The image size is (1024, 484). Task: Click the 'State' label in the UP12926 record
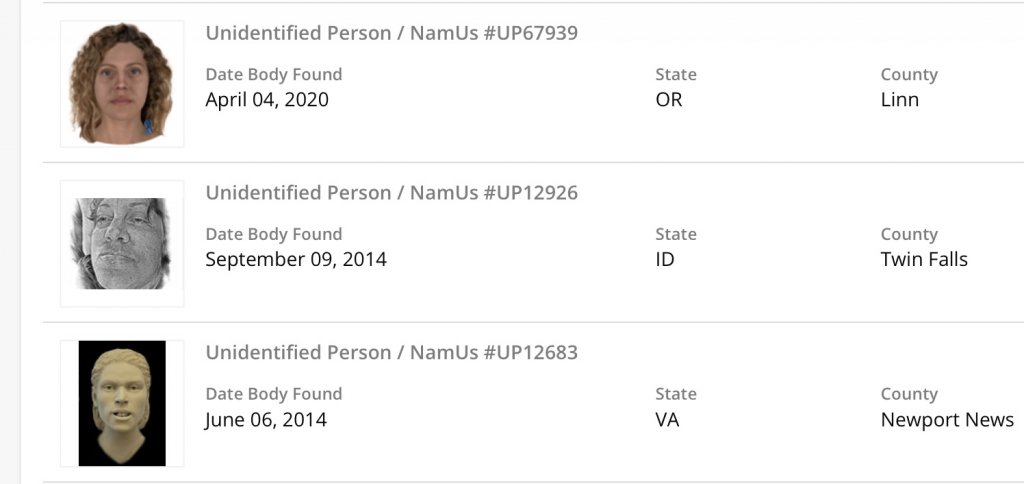coord(676,235)
